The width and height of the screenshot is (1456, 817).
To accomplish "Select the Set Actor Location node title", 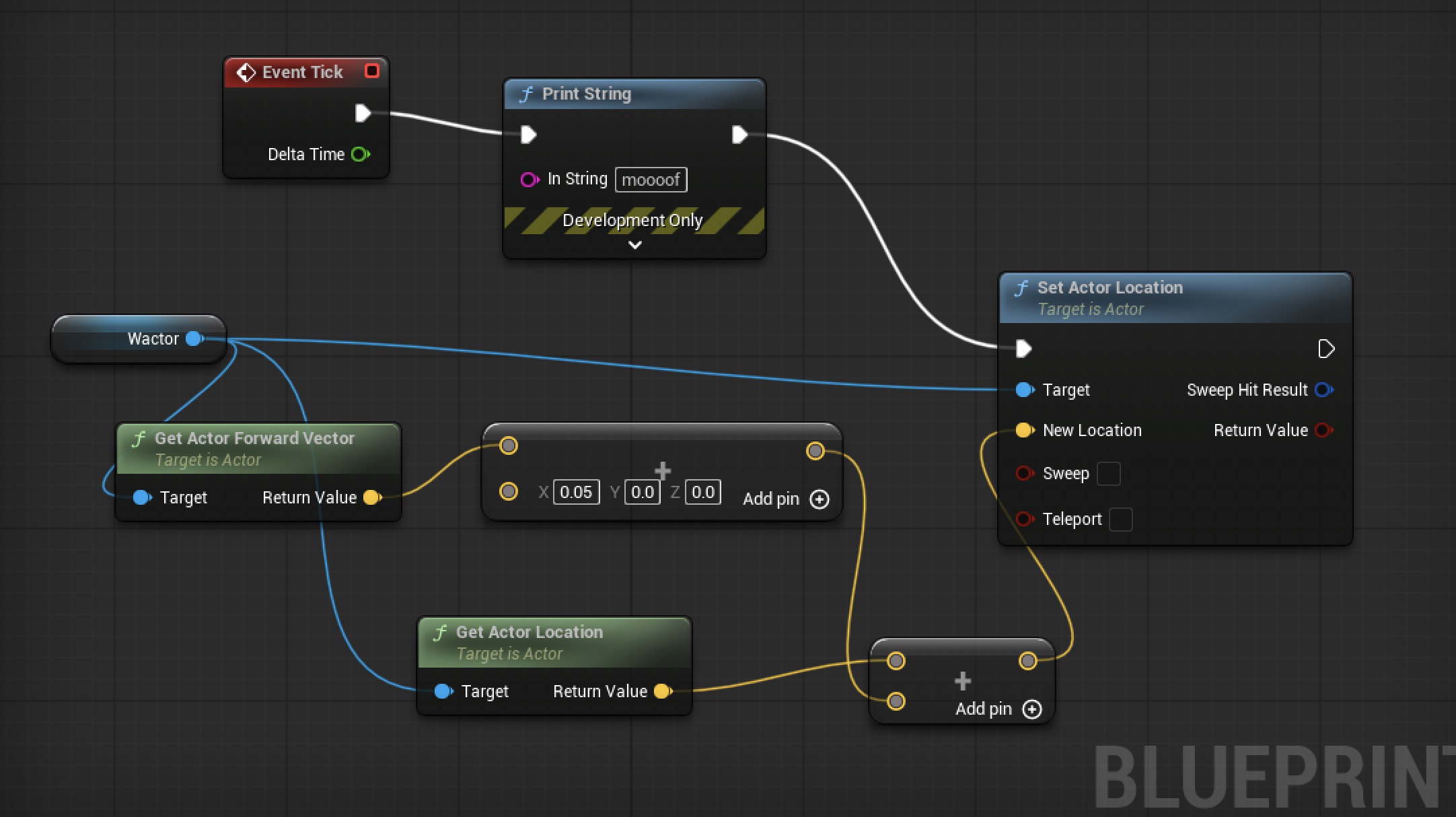I will (1109, 287).
